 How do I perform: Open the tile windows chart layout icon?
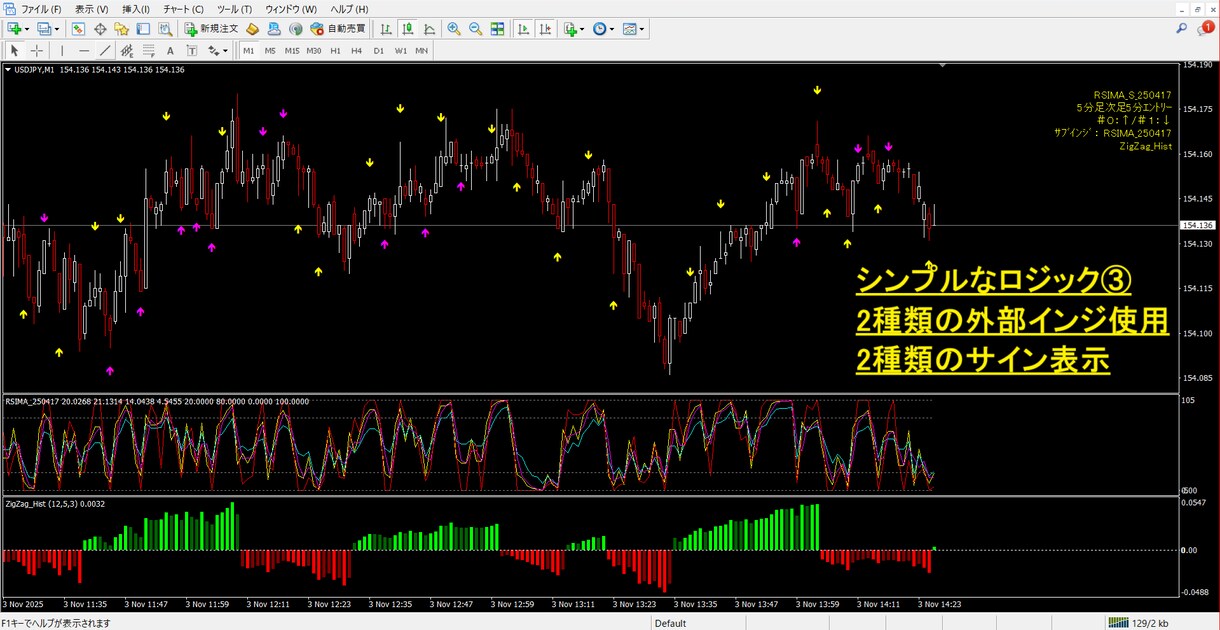tap(497, 29)
